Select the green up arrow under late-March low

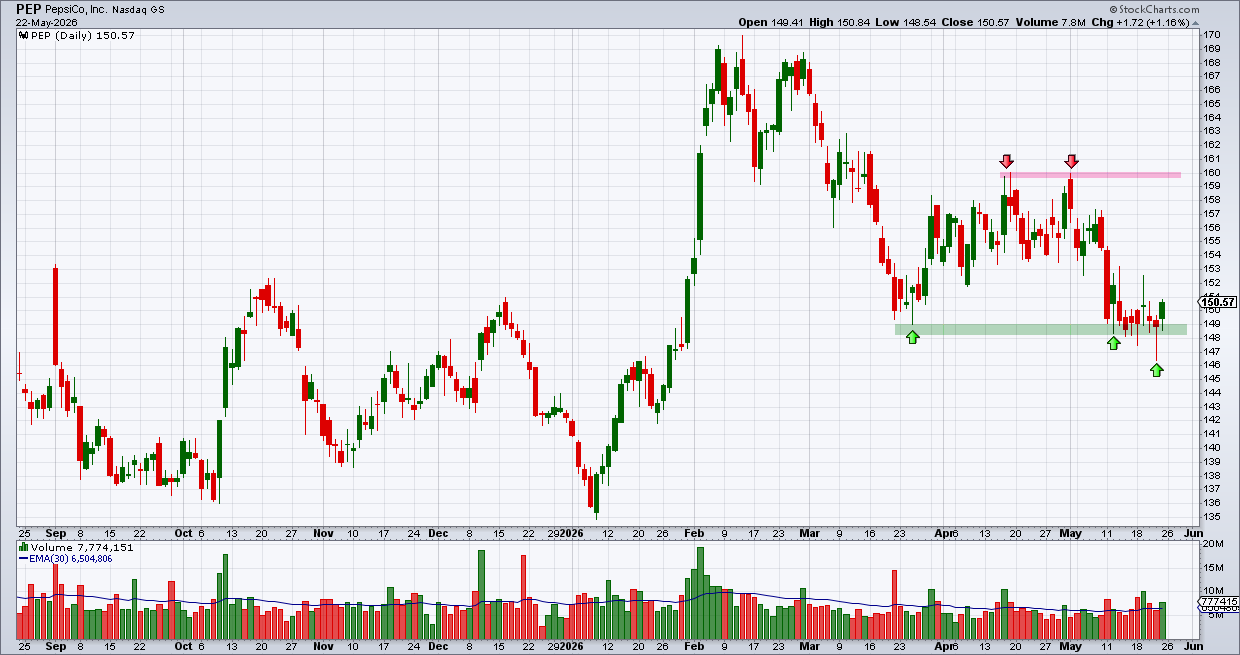pyautogui.click(x=912, y=338)
